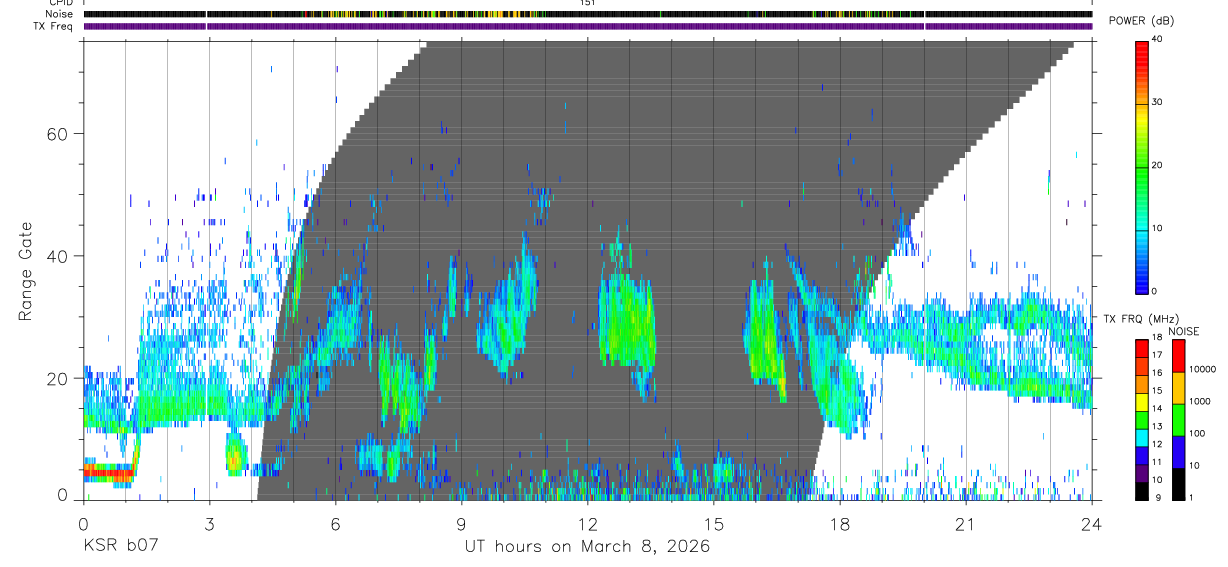
Task: Click the 1000 label on the noise scale
Action: pyautogui.click(x=1200, y=403)
